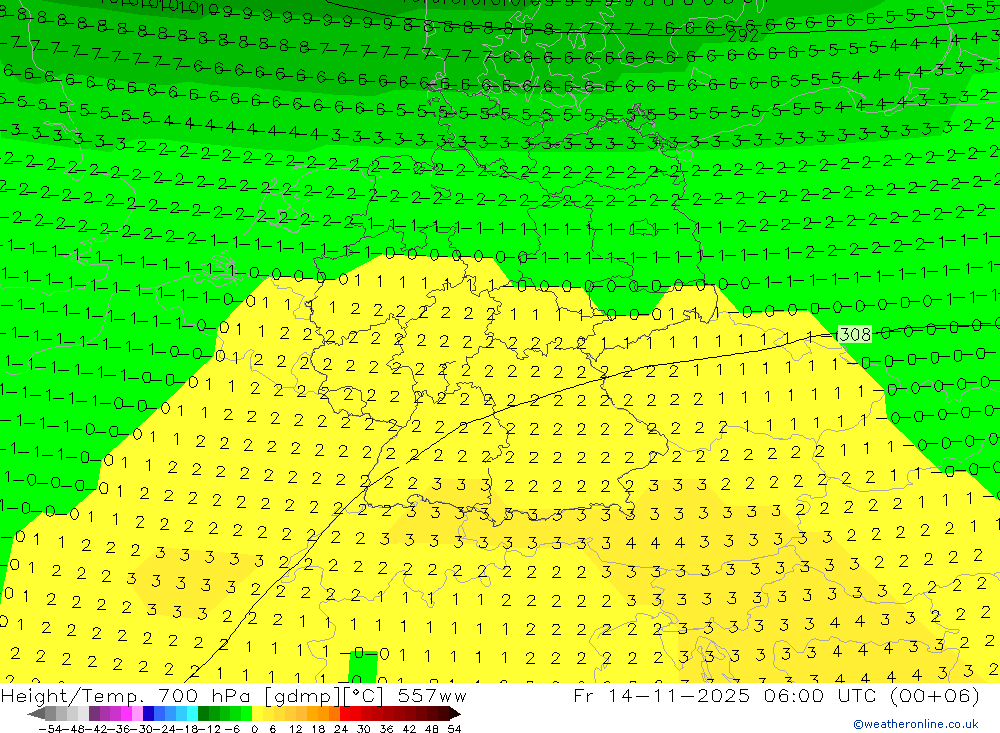Image resolution: width=1000 pixels, height=733 pixels.
Task: Pick the bright red swatch above 24
Action: pyautogui.click(x=345, y=713)
